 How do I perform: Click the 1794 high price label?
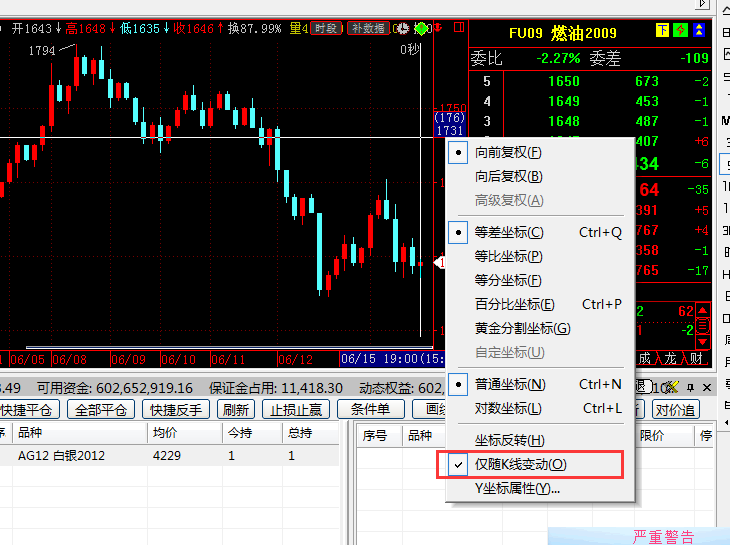tap(42, 50)
